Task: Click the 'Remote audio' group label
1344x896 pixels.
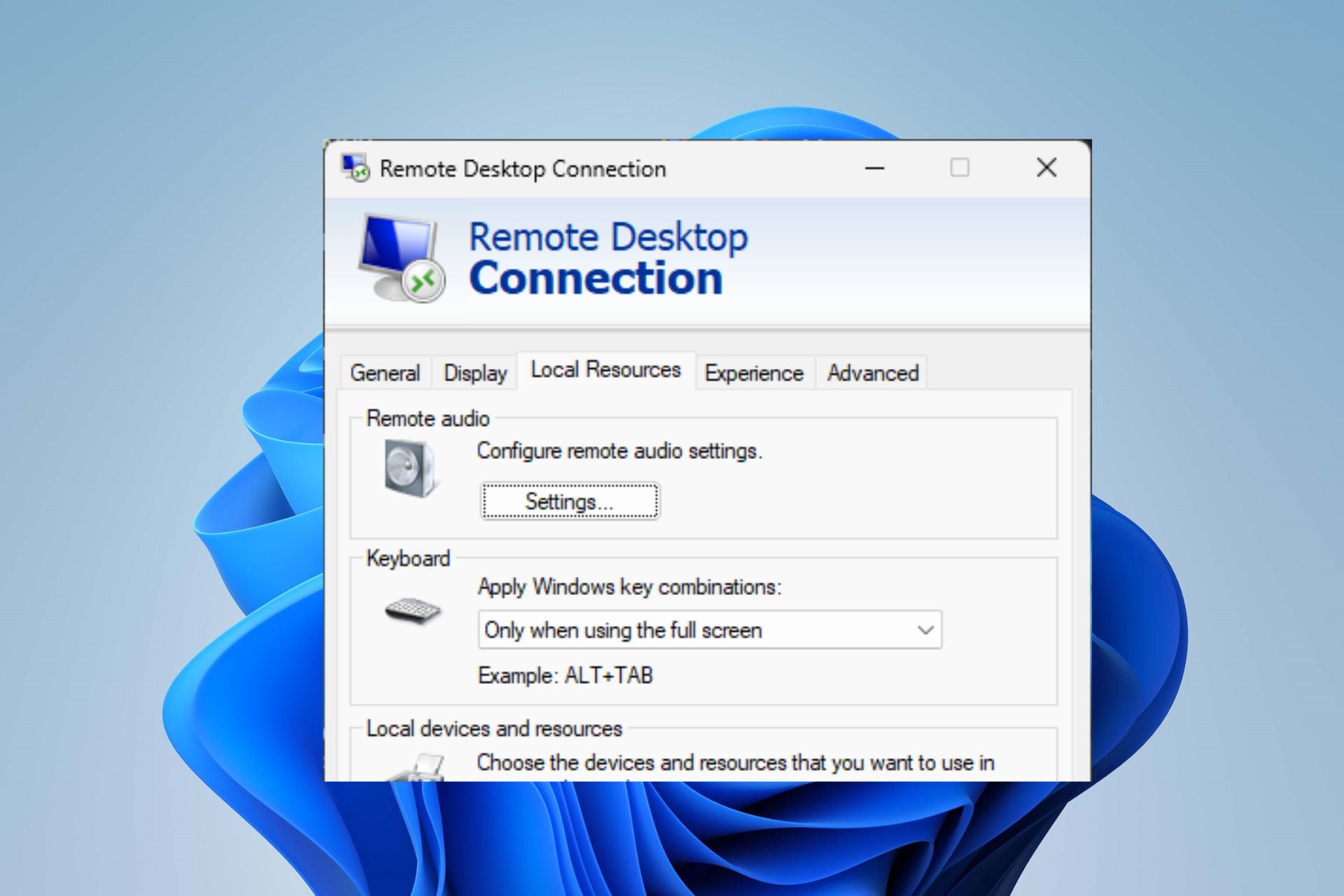Action: pos(428,419)
